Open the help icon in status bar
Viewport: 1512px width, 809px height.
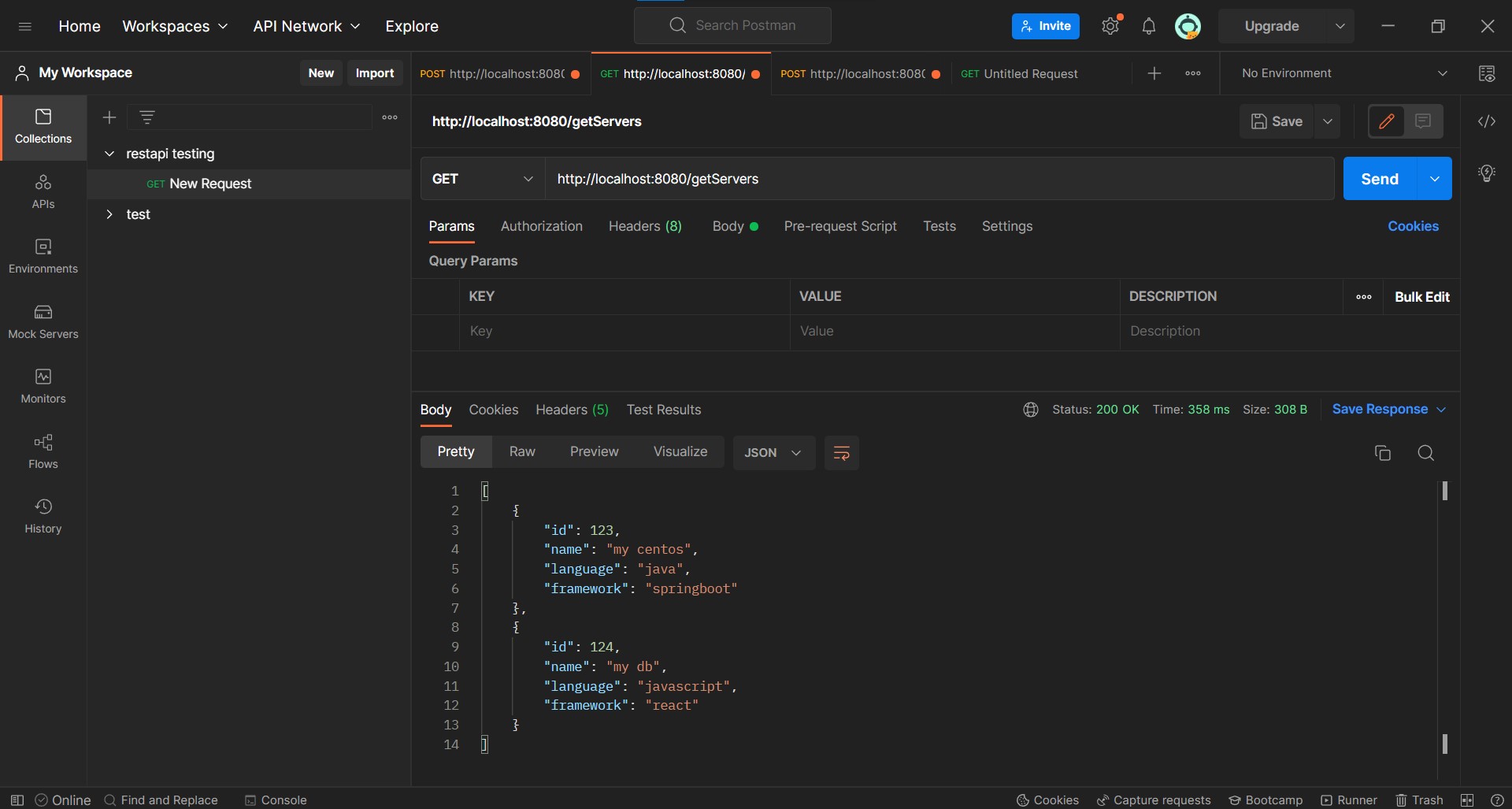coord(1497,800)
